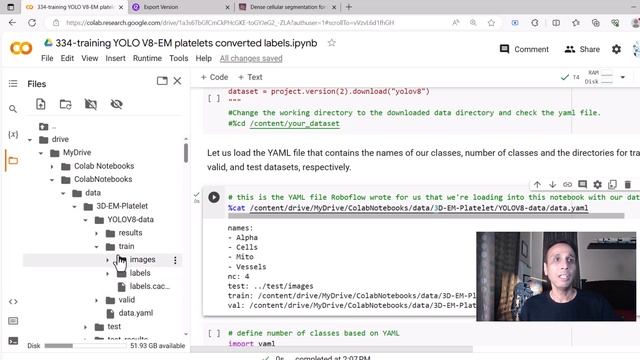Open the Runtime menu
The height and width of the screenshot is (360, 640).
point(147,58)
